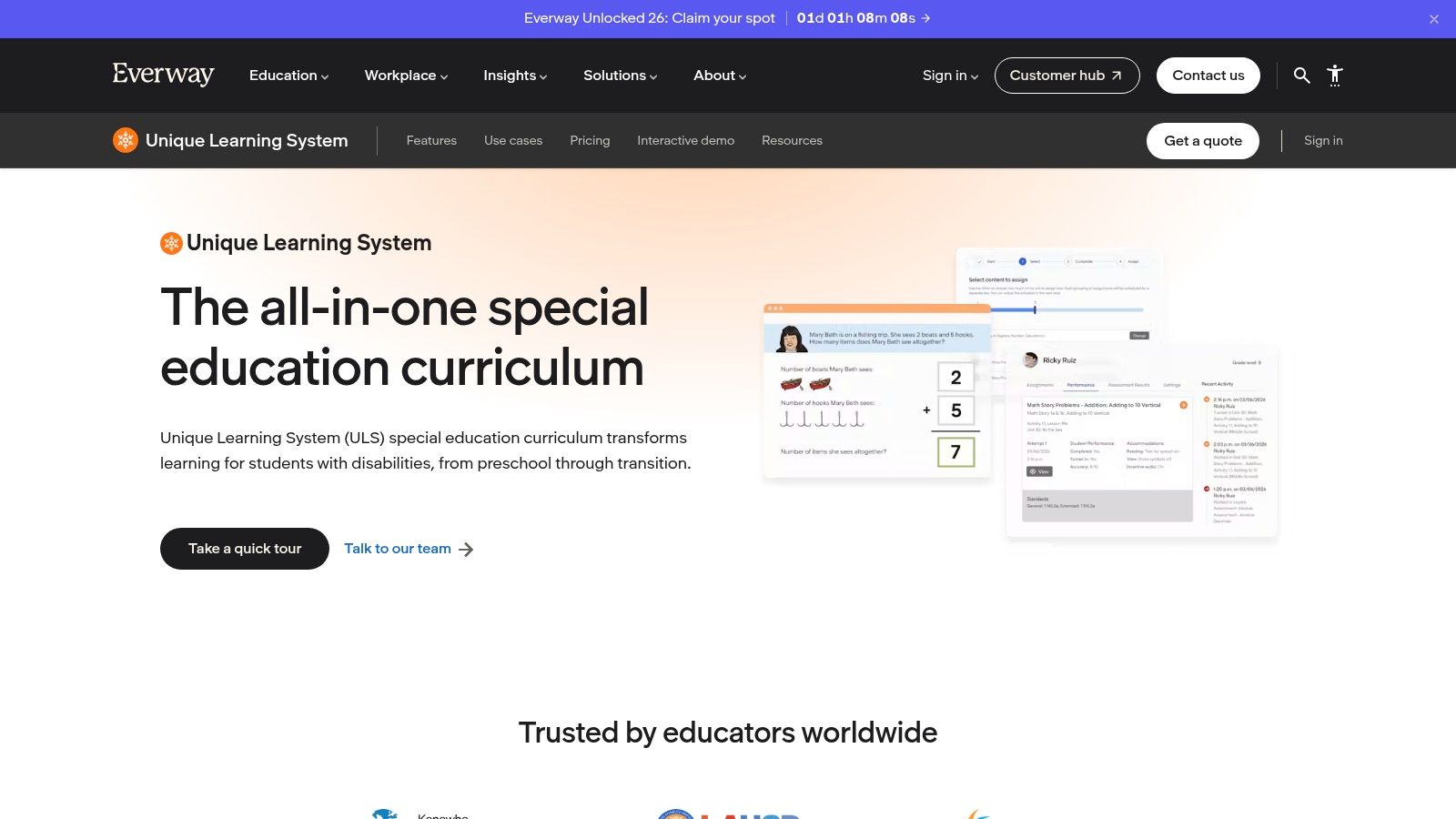The width and height of the screenshot is (1456, 819).
Task: Go to the Features tab
Action: (431, 140)
